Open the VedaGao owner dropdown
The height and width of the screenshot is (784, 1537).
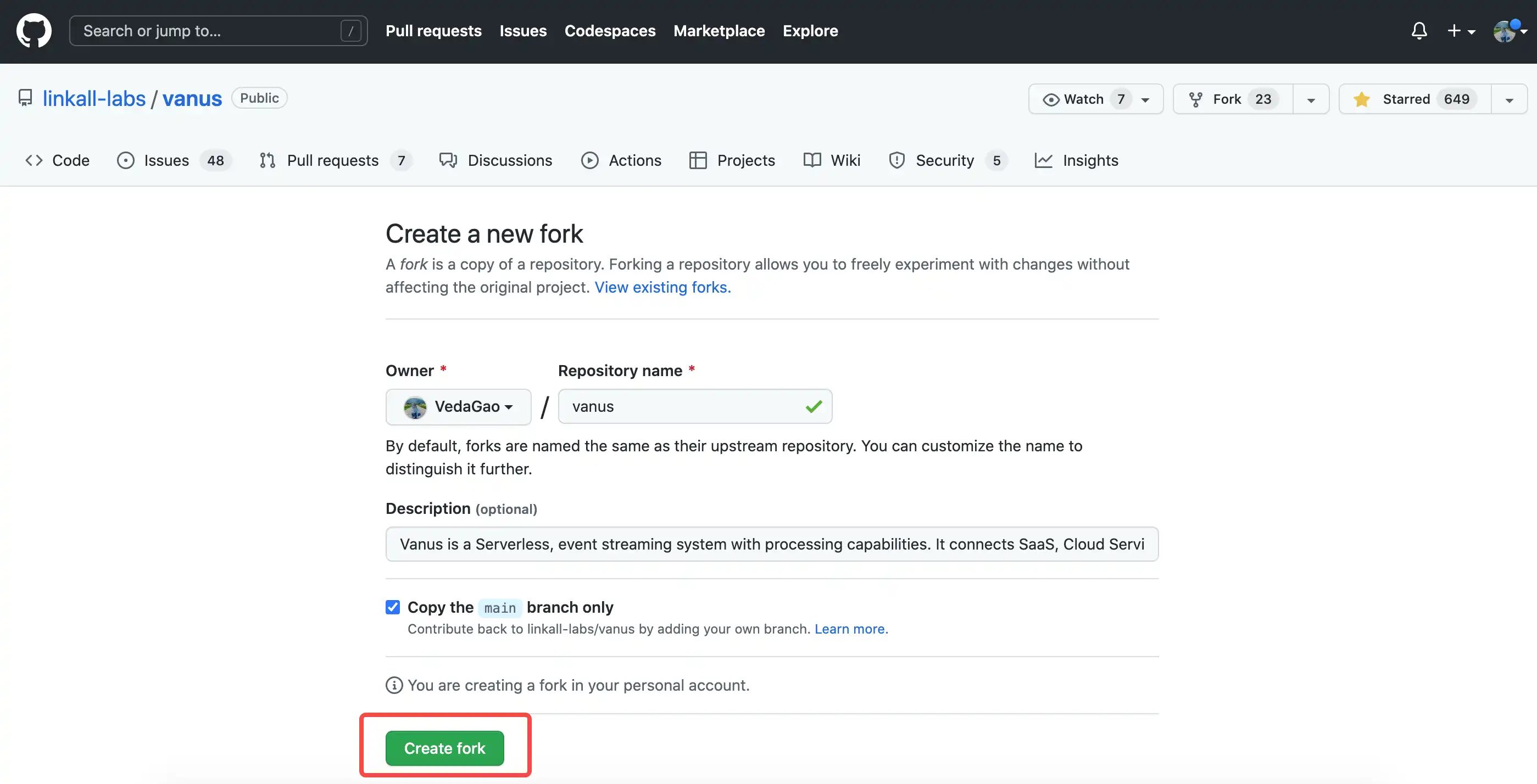point(458,407)
